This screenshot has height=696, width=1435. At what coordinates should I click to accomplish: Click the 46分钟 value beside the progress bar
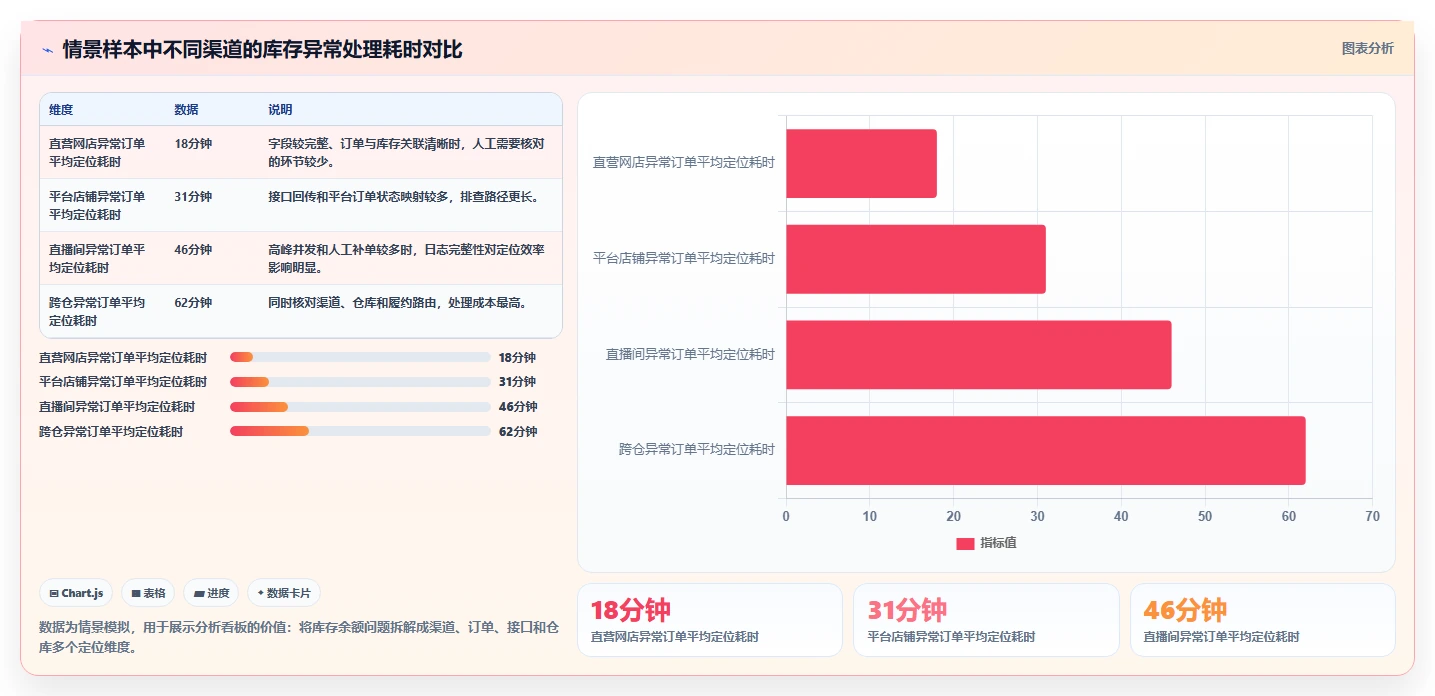pyautogui.click(x=517, y=407)
